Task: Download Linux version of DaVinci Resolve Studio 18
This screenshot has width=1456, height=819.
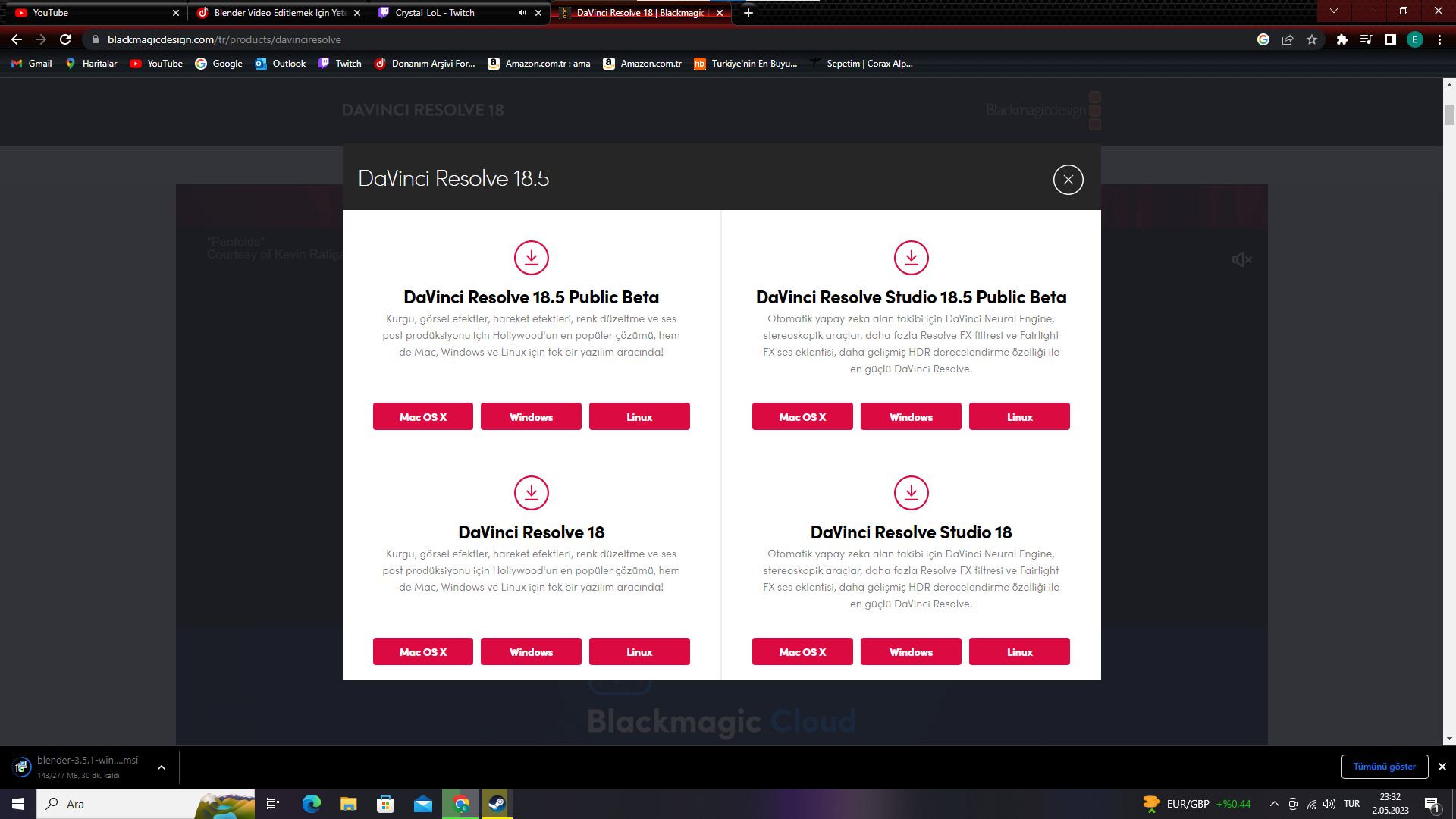Action: (x=1019, y=651)
